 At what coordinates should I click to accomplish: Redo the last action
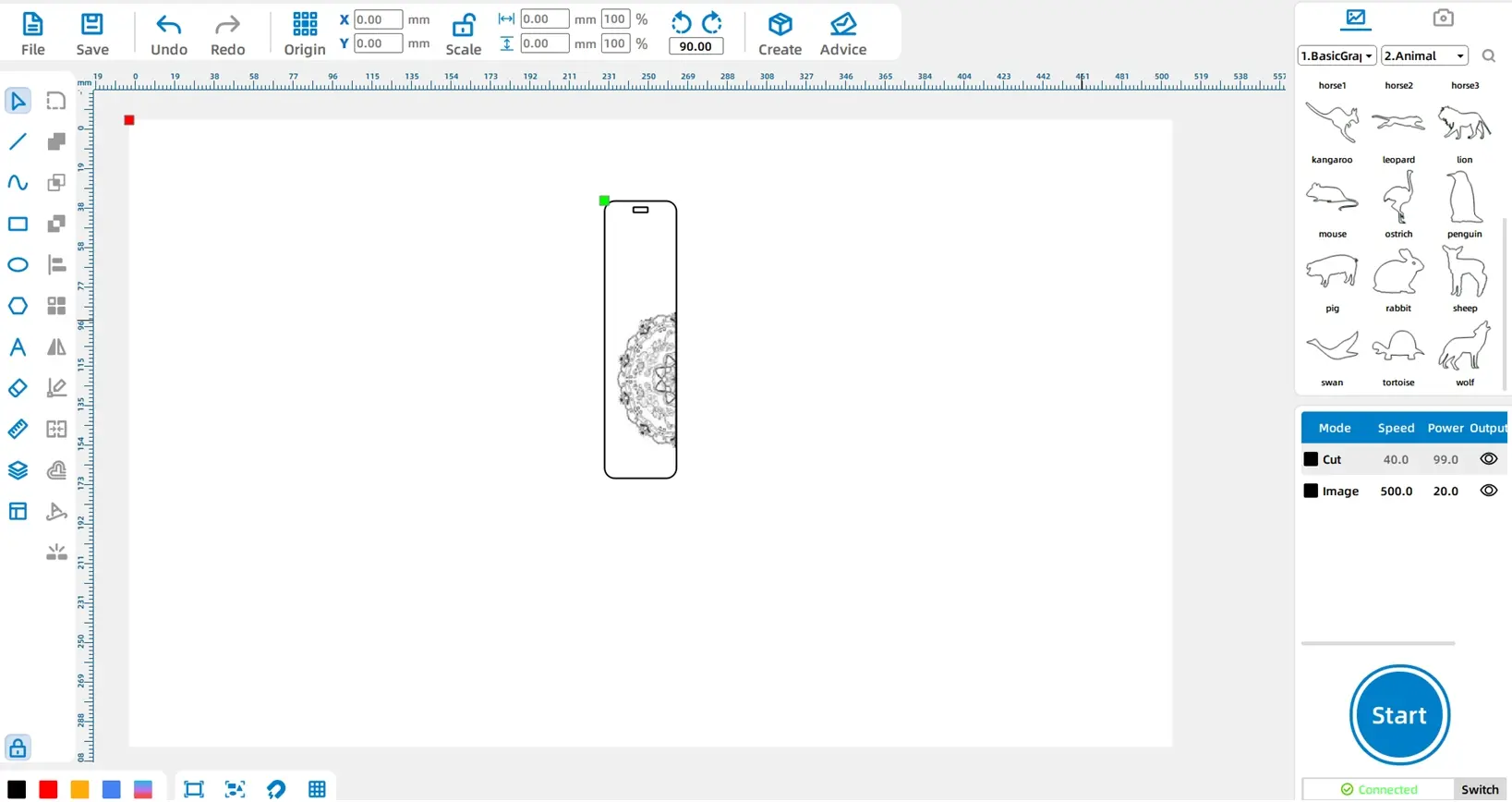(x=227, y=34)
